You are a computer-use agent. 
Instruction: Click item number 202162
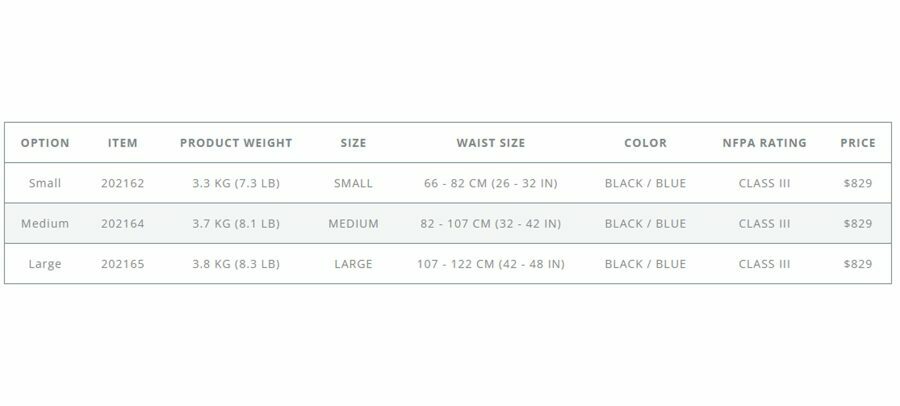pyautogui.click(x=123, y=183)
